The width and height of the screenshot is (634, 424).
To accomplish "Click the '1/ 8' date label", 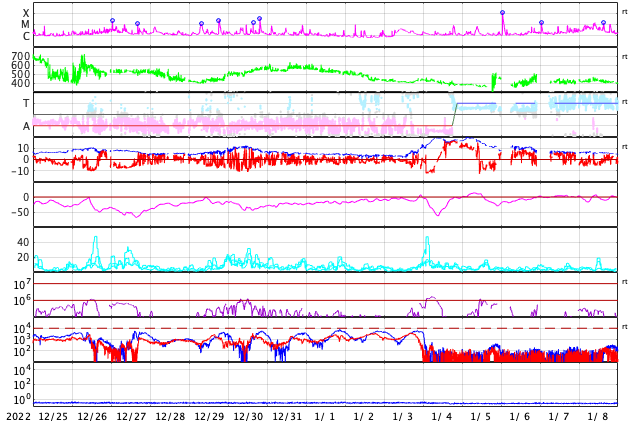I will pos(598,417).
